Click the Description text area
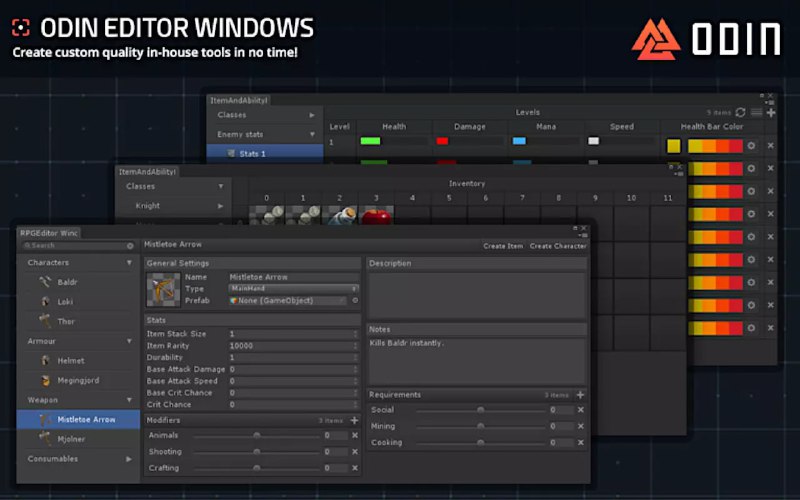The height and width of the screenshot is (500, 800). (477, 295)
